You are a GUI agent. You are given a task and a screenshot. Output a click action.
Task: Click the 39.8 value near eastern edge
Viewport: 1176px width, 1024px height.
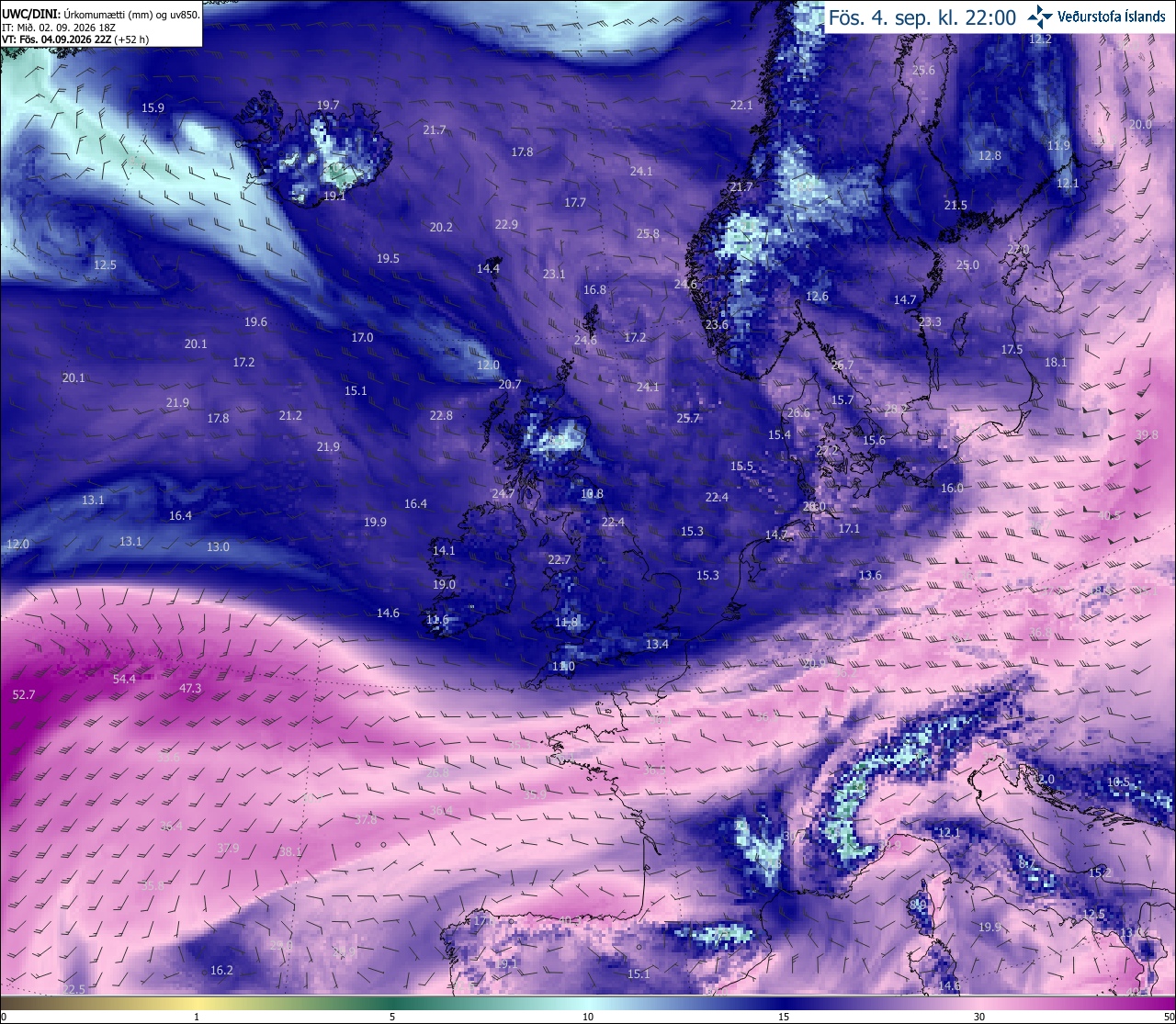click(1147, 435)
